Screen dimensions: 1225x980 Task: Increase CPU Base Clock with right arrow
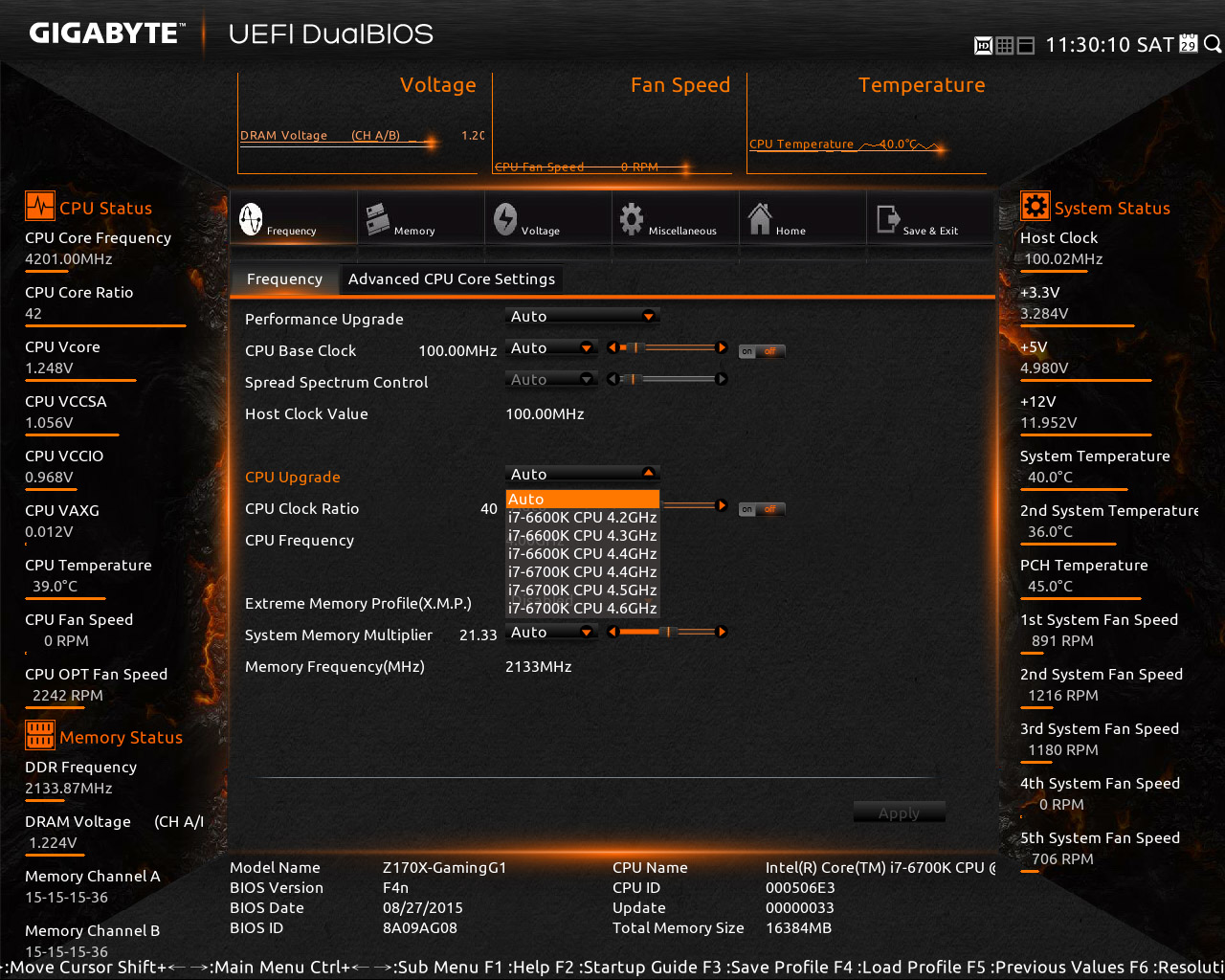(723, 347)
